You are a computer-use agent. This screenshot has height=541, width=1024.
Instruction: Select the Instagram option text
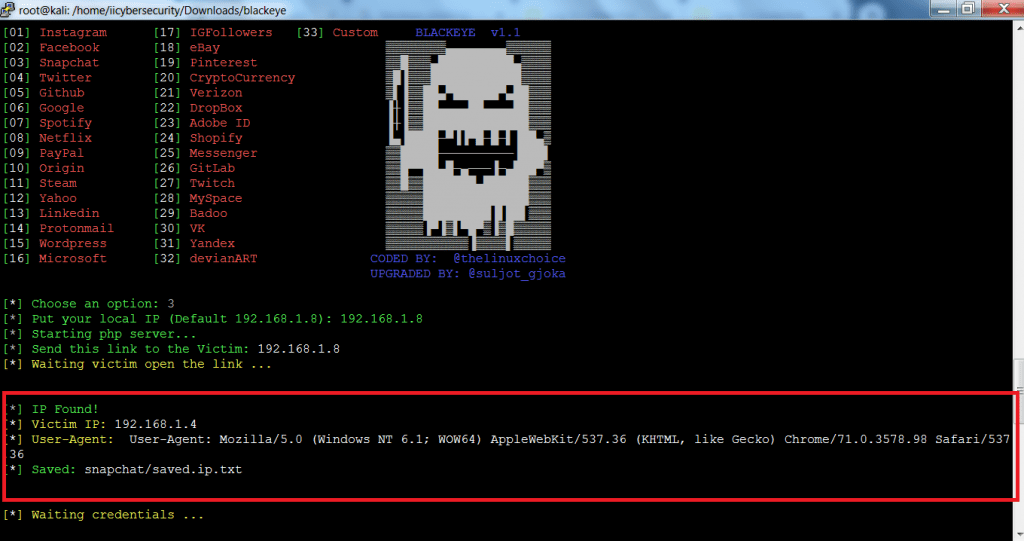(72, 32)
